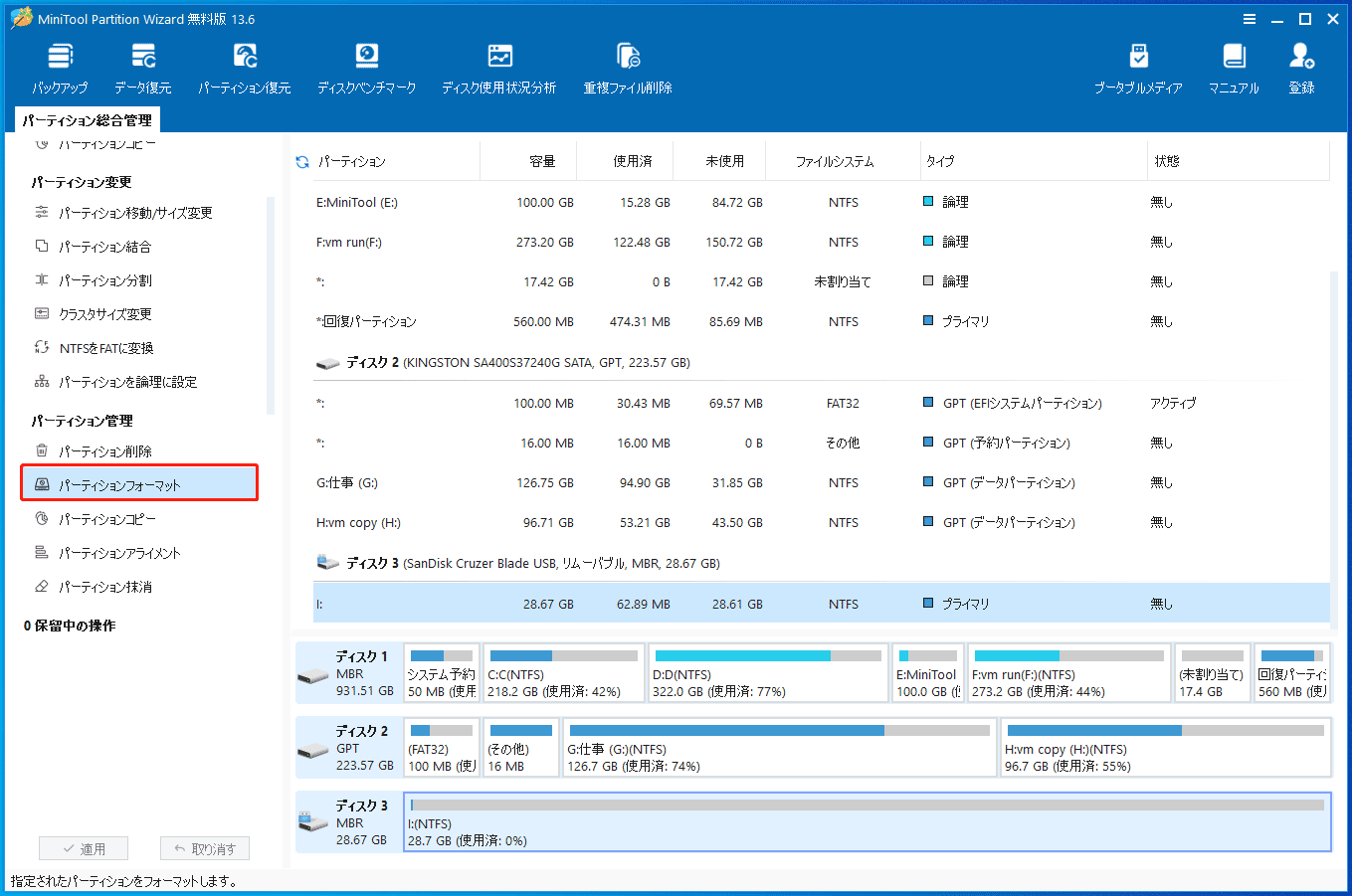Open the hamburger menu
Viewport: 1352px width, 896px height.
click(x=1249, y=18)
